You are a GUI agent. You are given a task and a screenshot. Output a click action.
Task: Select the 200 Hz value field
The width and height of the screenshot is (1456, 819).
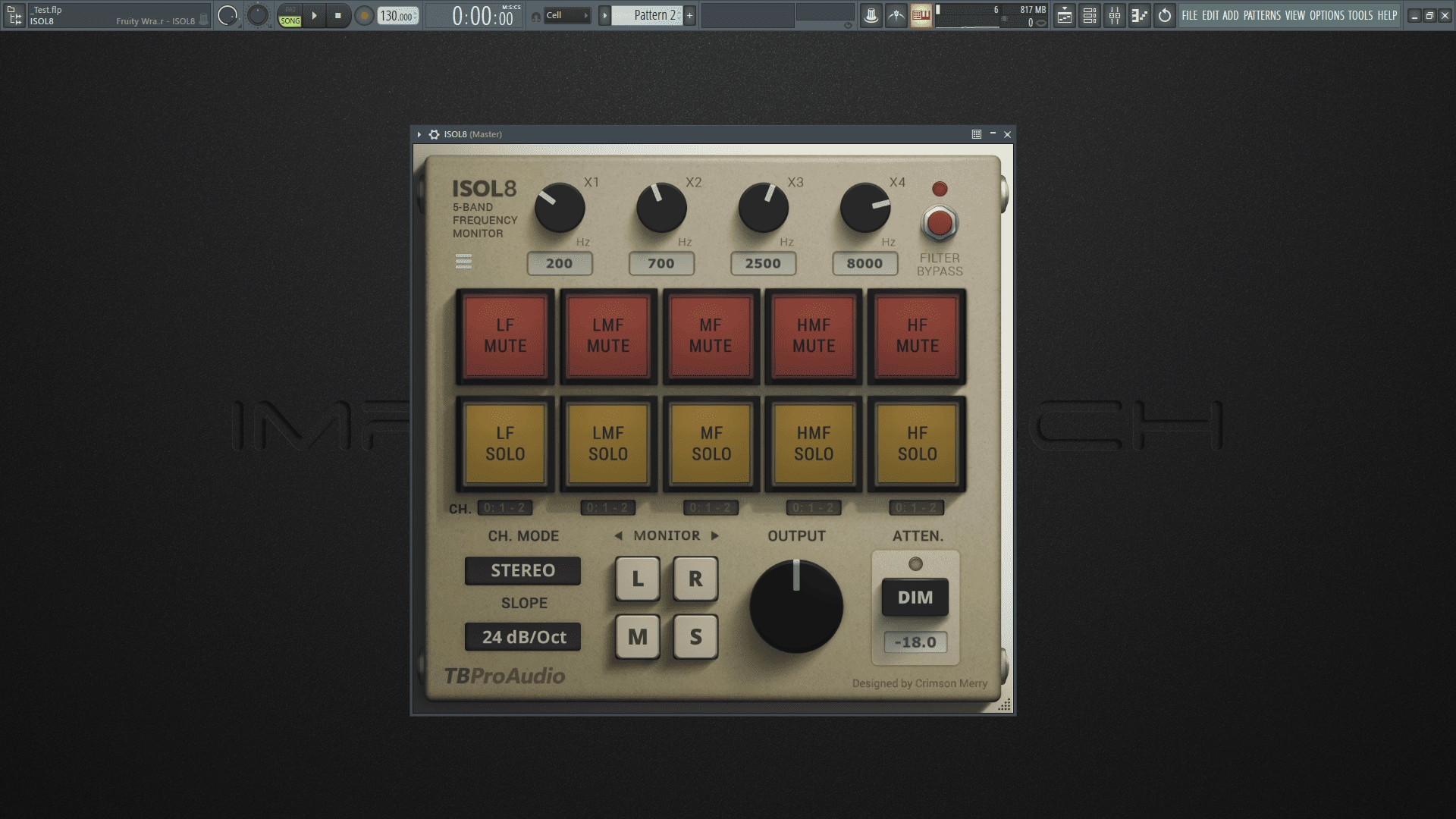click(x=560, y=263)
